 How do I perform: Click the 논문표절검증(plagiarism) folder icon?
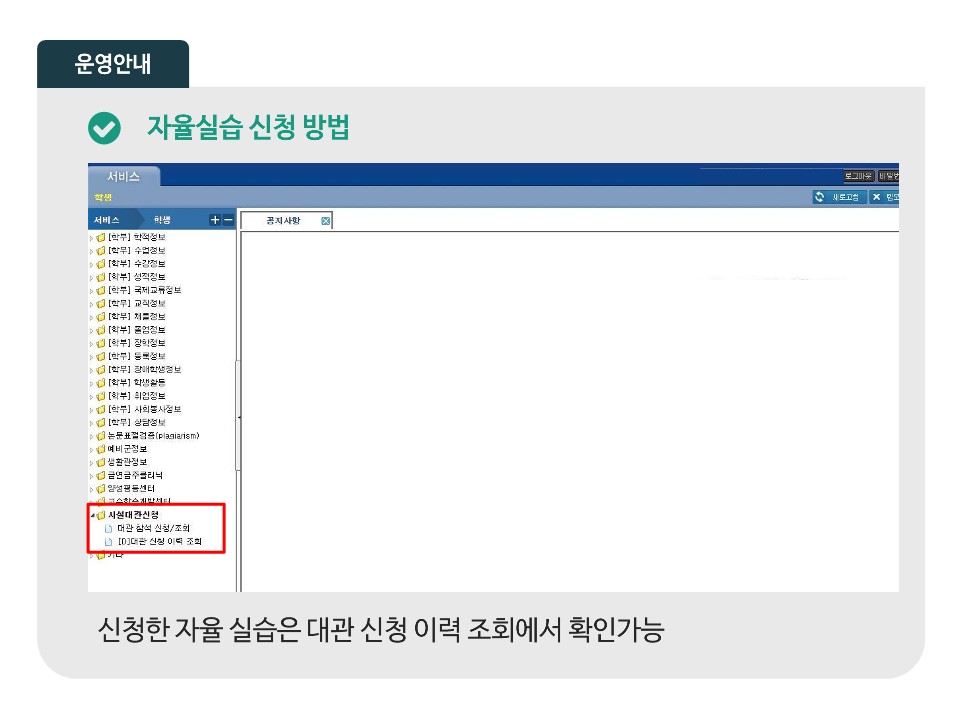(x=100, y=436)
